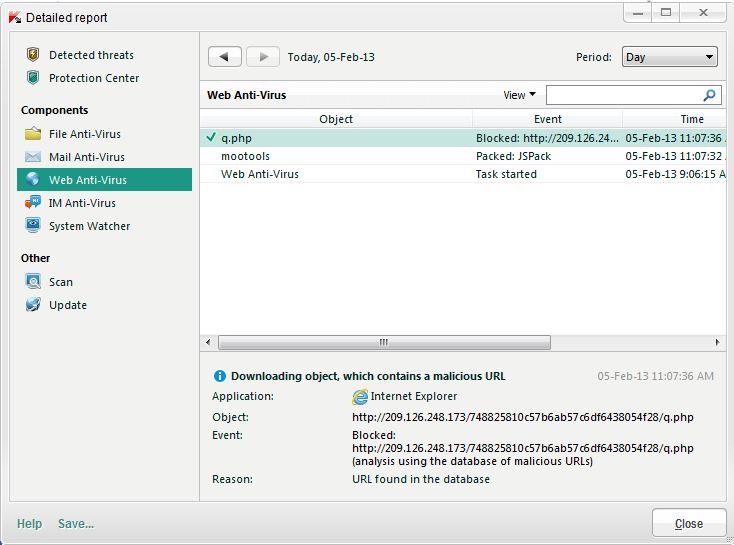Click the Close button
The image size is (734, 545).
coord(689,523)
